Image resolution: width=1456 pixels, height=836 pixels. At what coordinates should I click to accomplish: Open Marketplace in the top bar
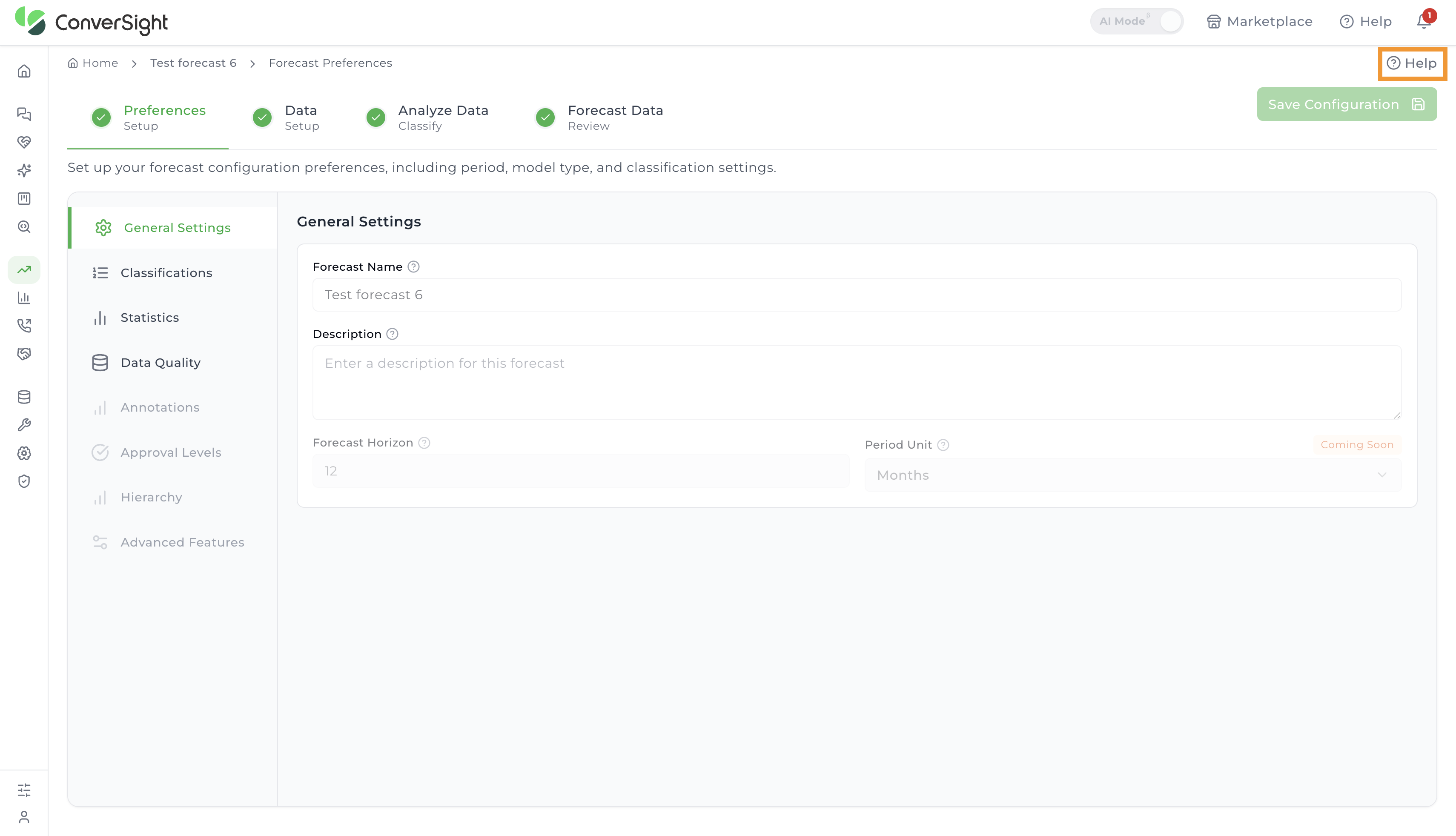[1260, 21]
